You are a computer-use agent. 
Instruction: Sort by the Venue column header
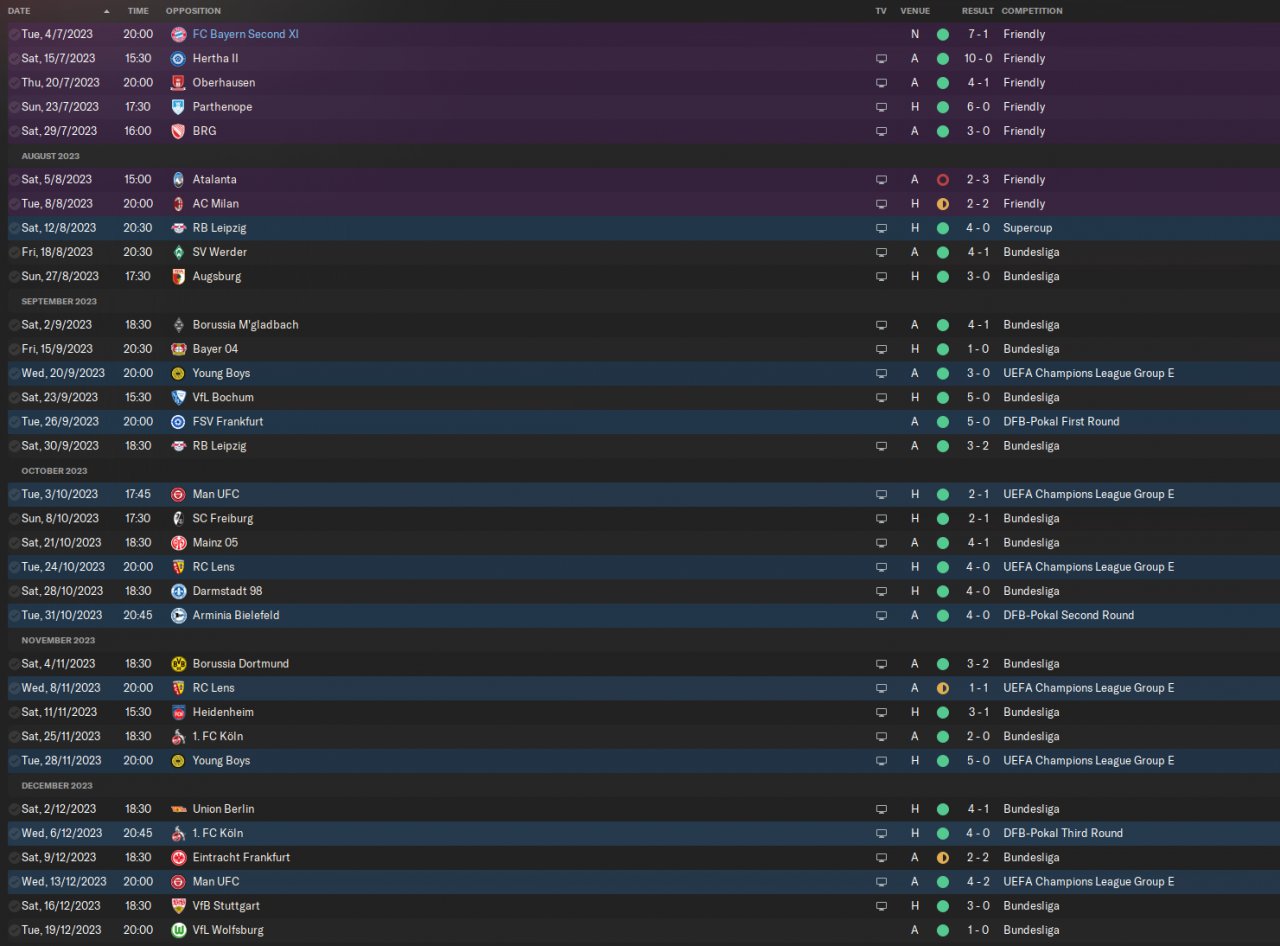coord(915,11)
